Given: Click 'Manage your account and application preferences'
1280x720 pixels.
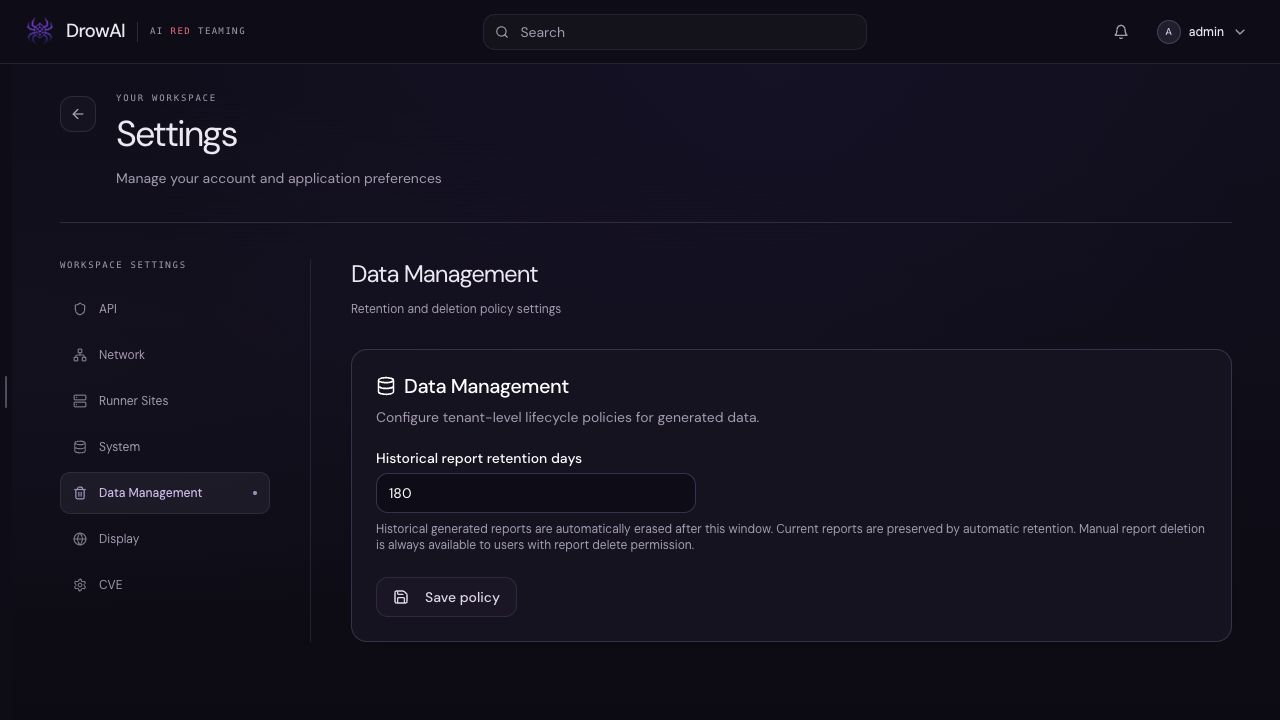Looking at the screenshot, I should coord(279,178).
